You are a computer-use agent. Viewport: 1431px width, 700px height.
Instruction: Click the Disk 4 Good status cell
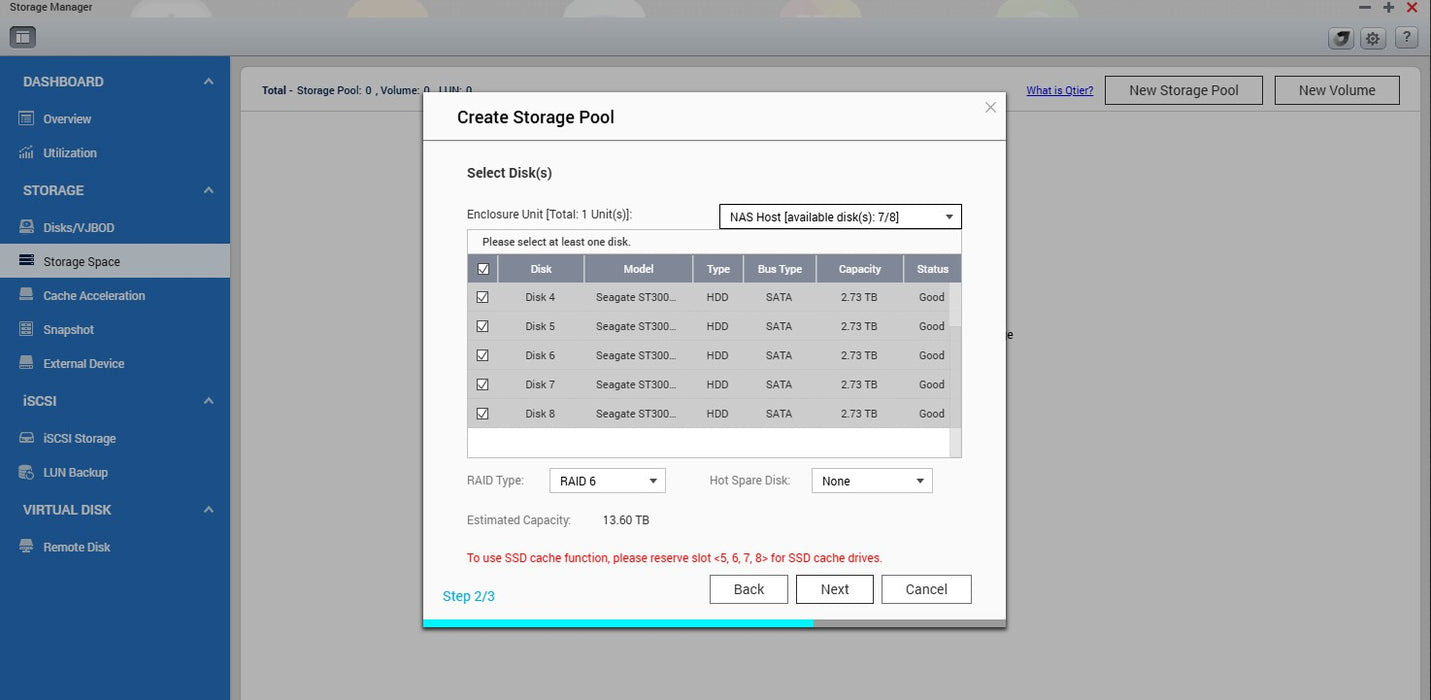click(931, 298)
